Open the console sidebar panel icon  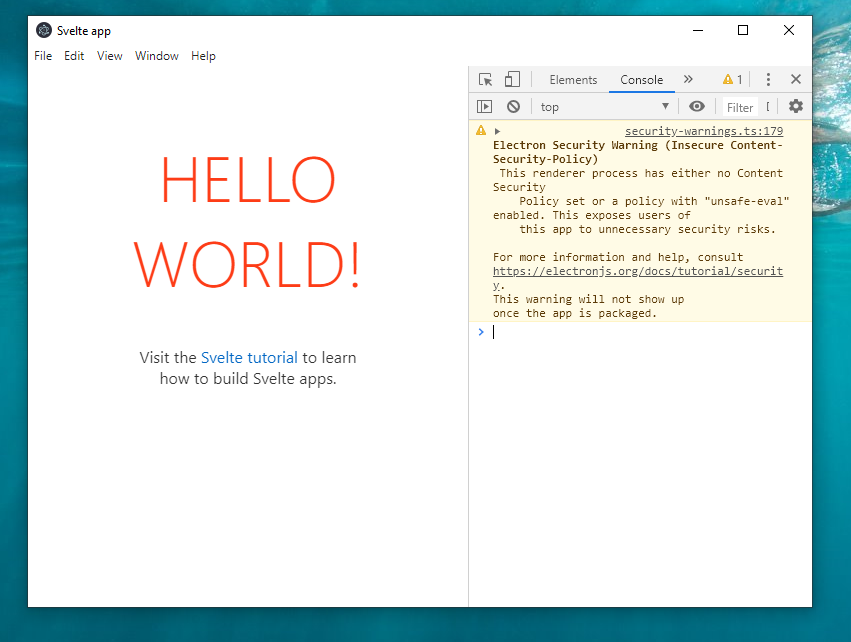pyautogui.click(x=484, y=106)
